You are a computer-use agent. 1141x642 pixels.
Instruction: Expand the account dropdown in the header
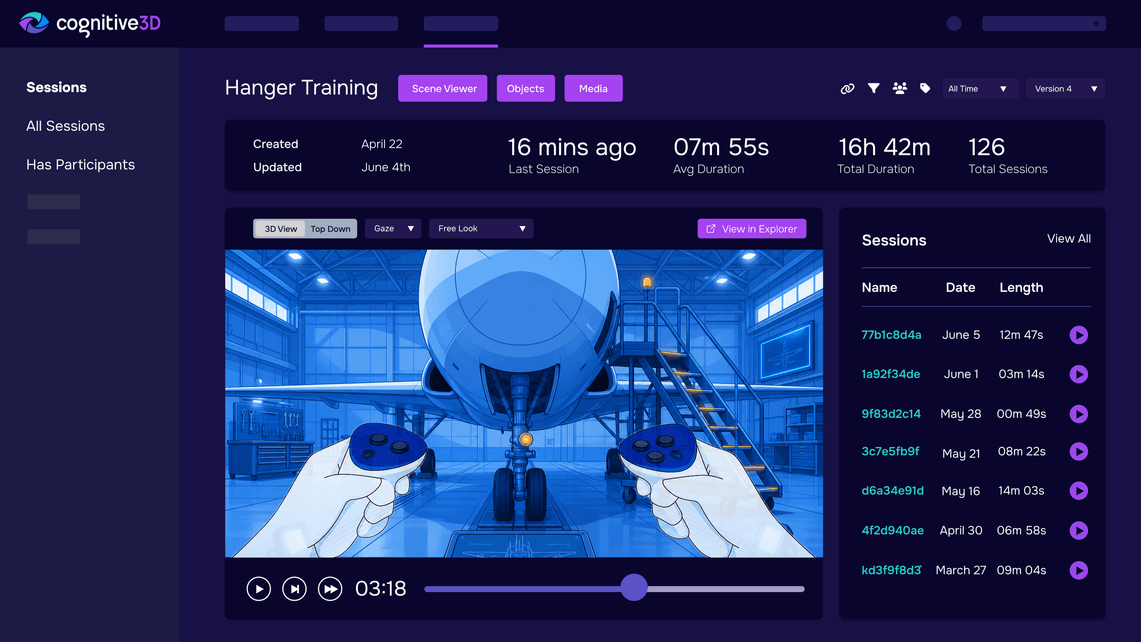coord(1043,23)
